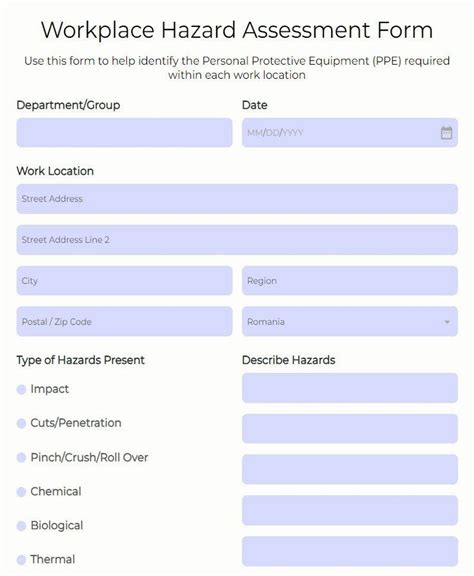Click the Postal / Zip Code field

[124, 321]
